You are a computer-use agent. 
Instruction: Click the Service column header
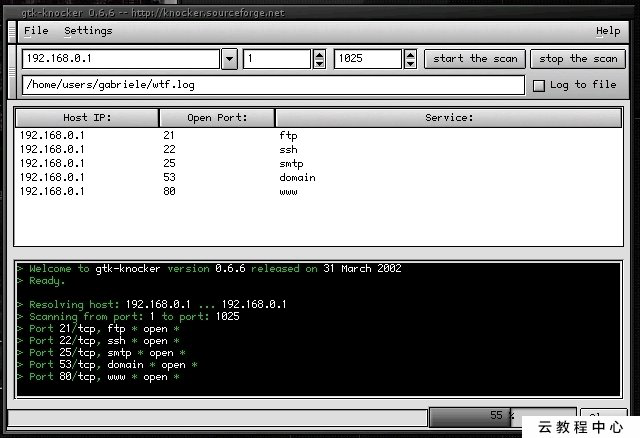(x=449, y=118)
